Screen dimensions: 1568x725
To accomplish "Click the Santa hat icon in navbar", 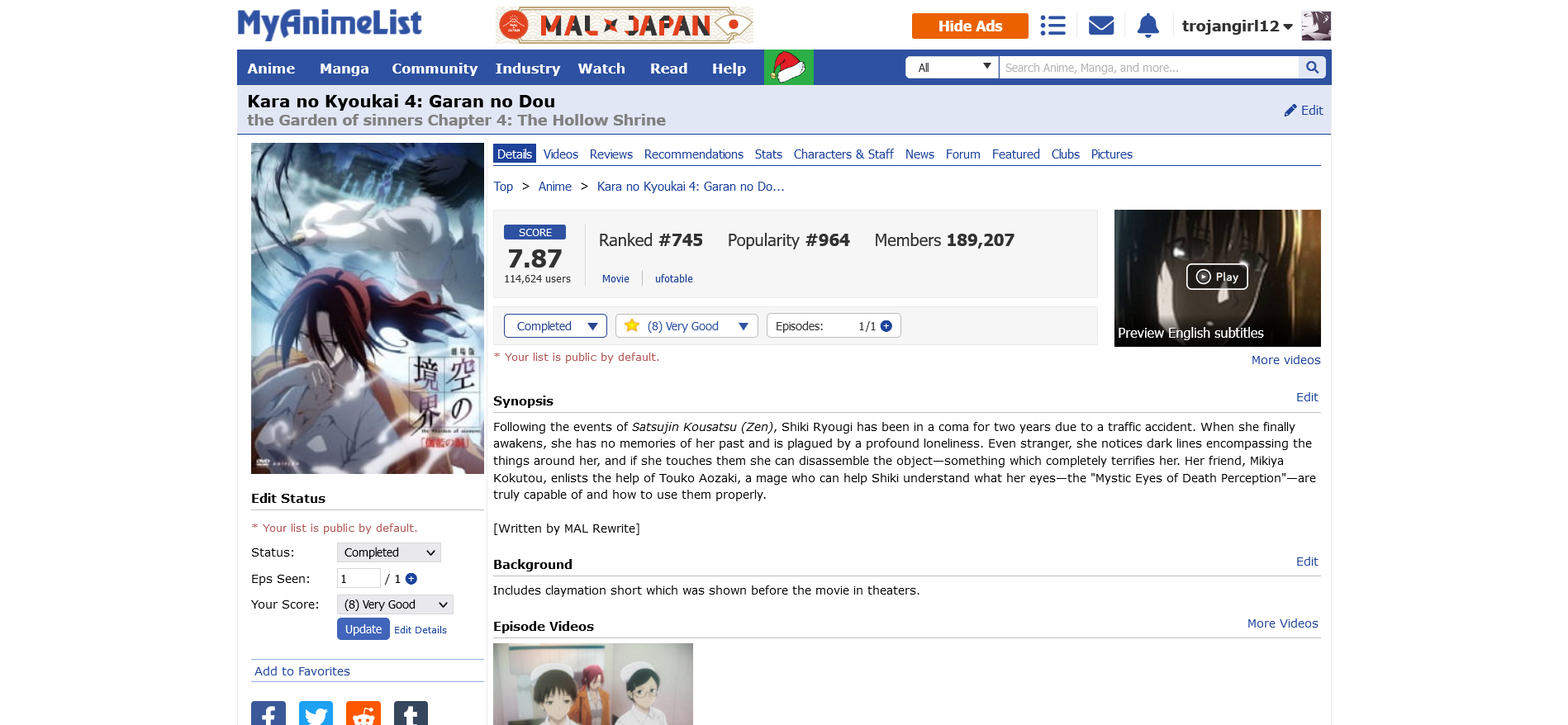I will pos(789,67).
